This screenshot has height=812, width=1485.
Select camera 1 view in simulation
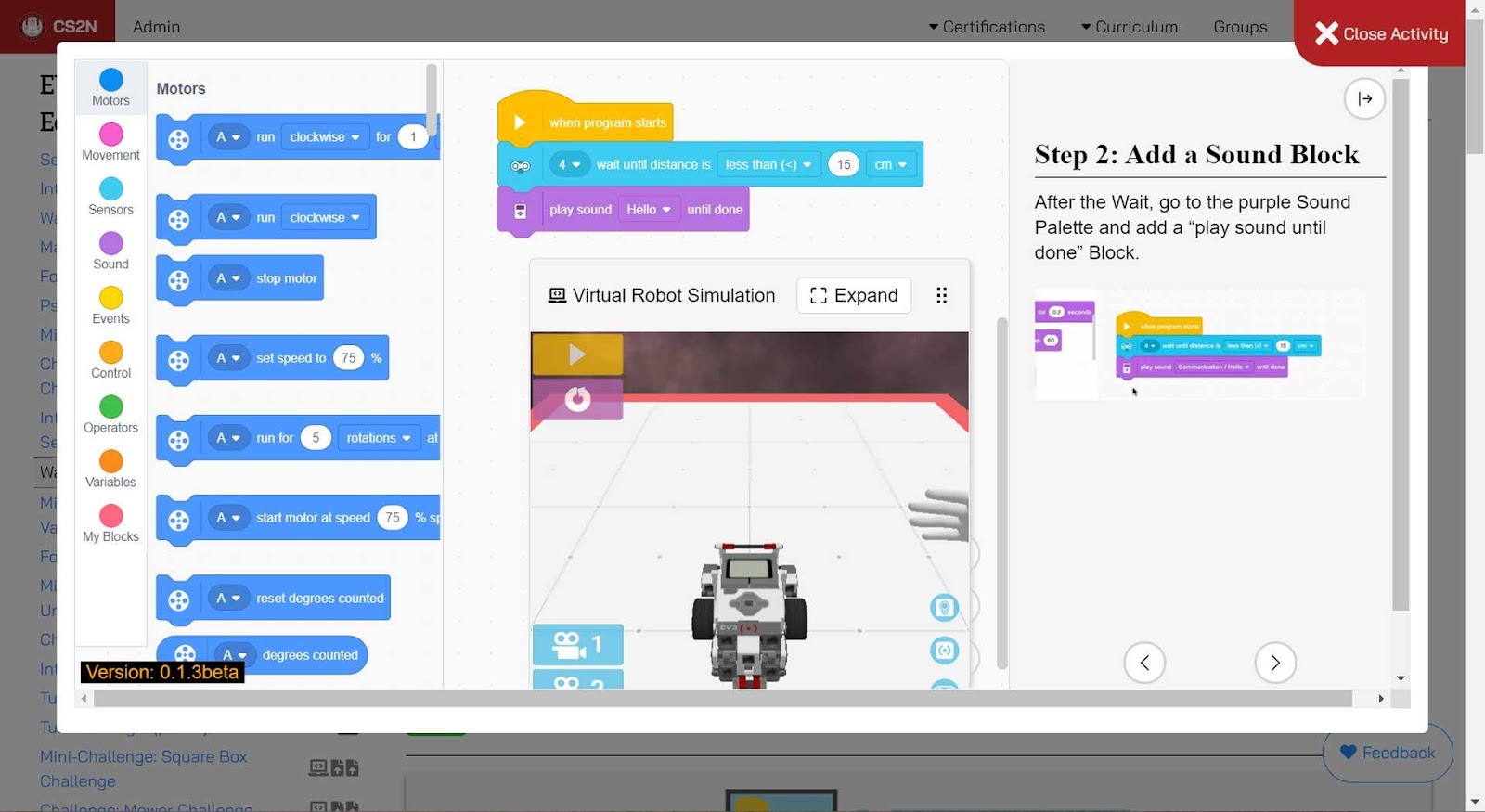(x=577, y=644)
